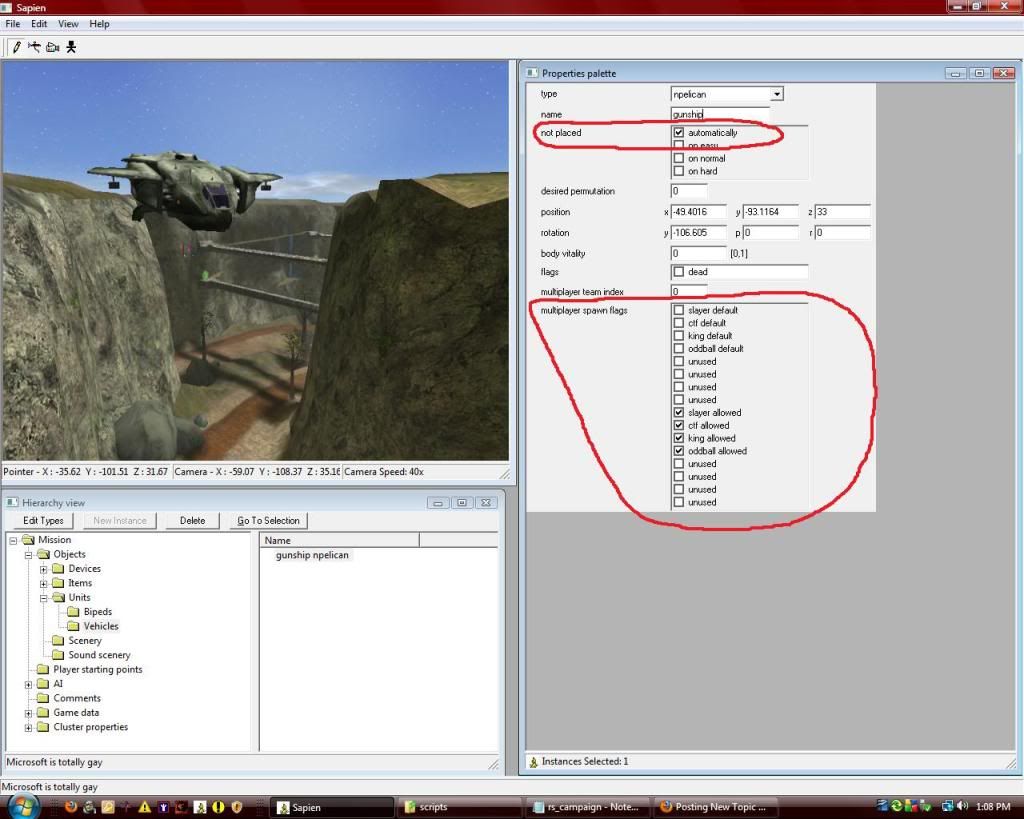This screenshot has width=1024, height=819.
Task: Switch to Posting New Topic Firefox window
Action: 715,807
